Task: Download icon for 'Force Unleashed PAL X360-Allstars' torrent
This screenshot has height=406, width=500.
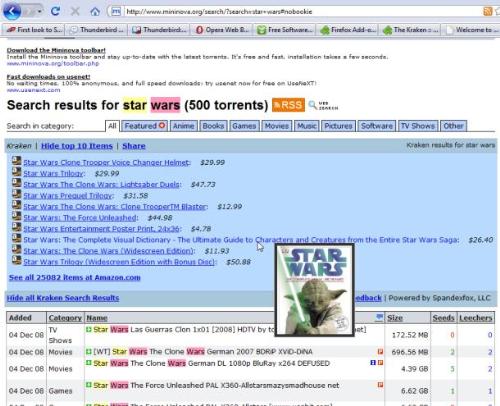Action: tap(89, 385)
